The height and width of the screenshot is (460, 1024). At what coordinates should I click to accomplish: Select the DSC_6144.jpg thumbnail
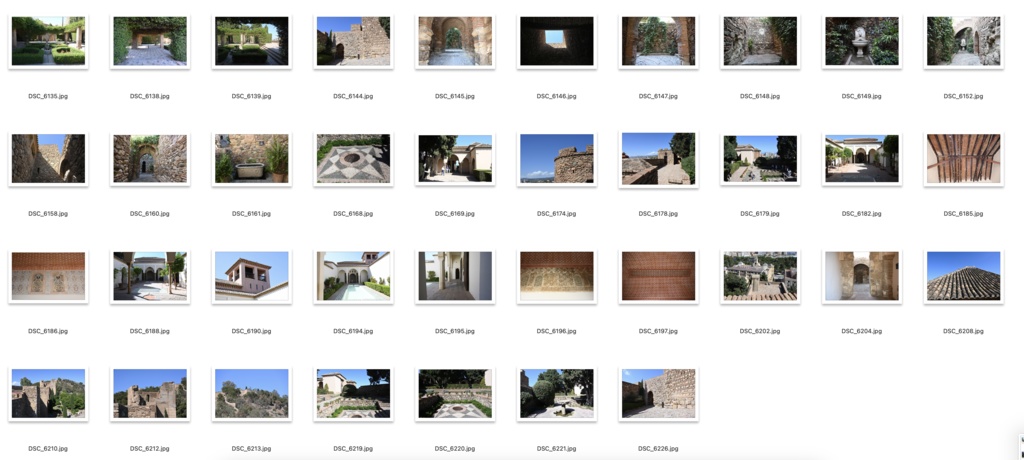353,41
